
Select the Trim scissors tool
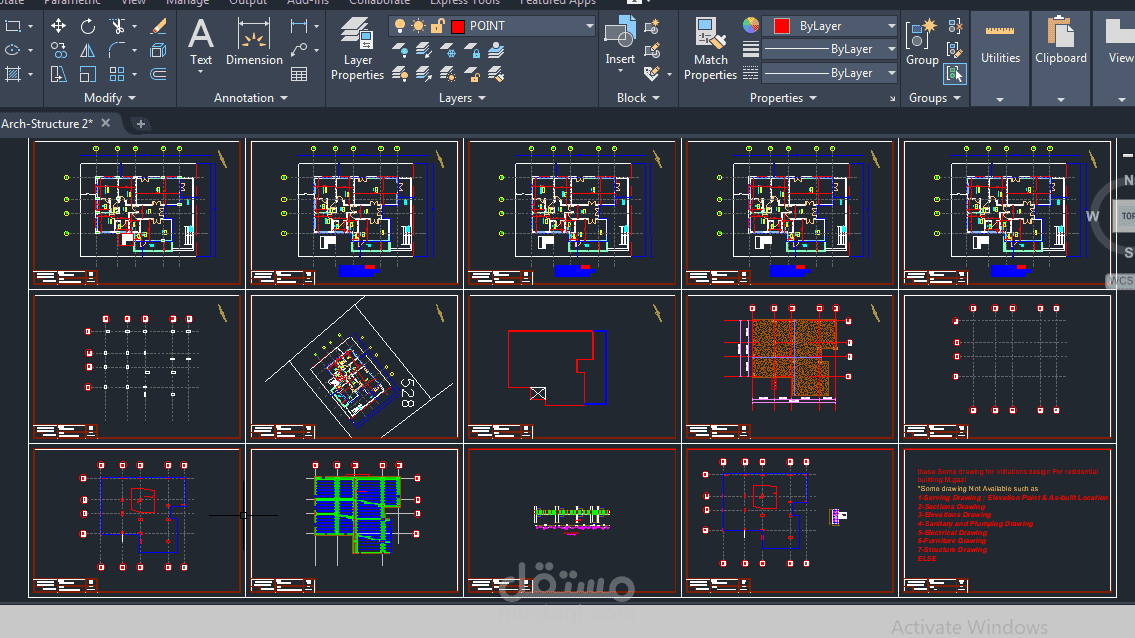pos(117,26)
